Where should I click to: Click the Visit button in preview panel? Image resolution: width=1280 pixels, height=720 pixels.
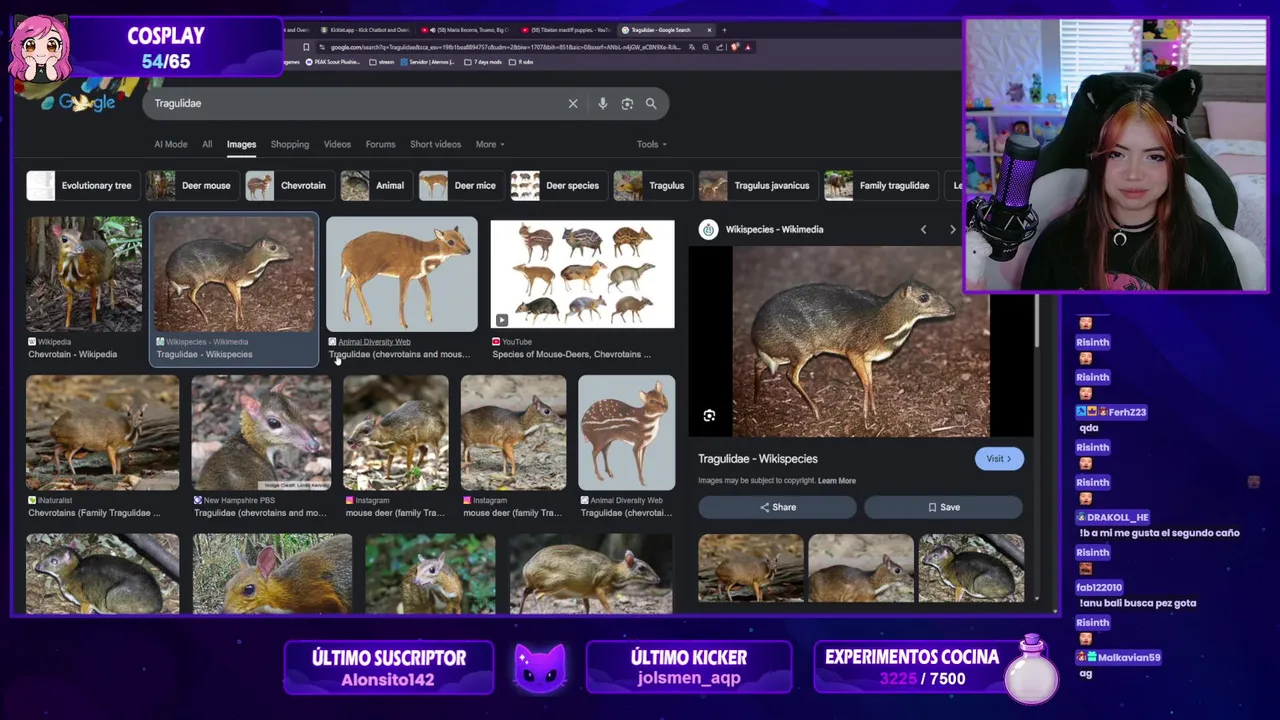click(x=999, y=459)
